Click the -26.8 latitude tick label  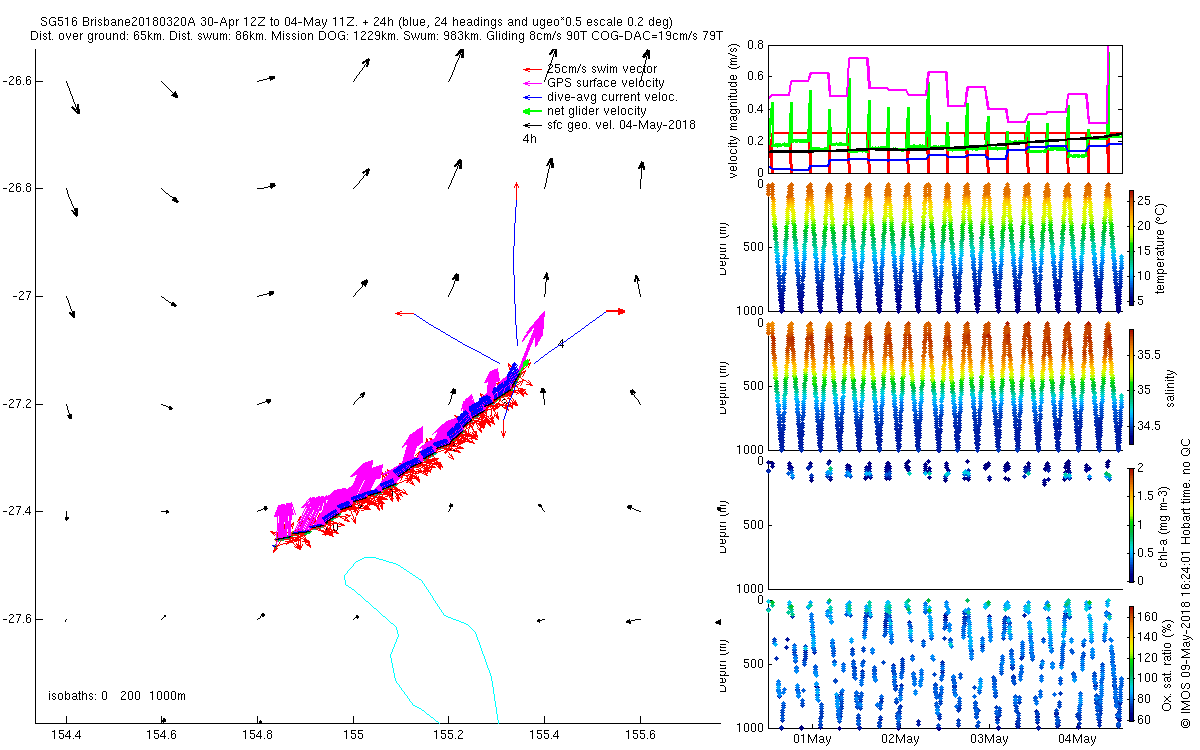pyautogui.click(x=19, y=188)
